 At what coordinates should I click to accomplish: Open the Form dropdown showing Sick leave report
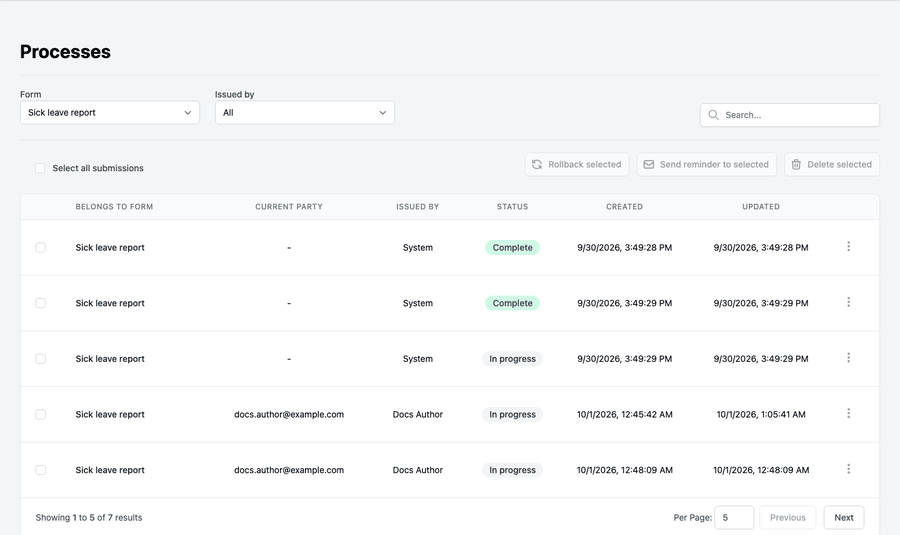[110, 113]
